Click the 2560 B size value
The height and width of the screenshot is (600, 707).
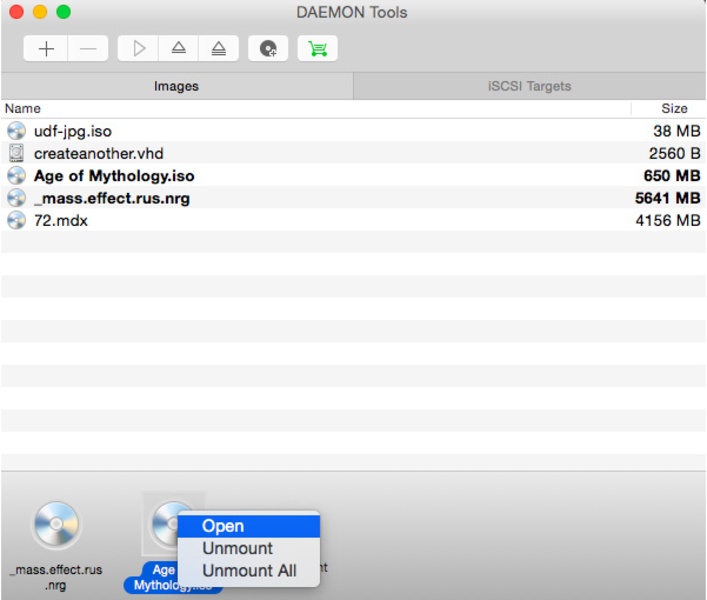click(675, 153)
